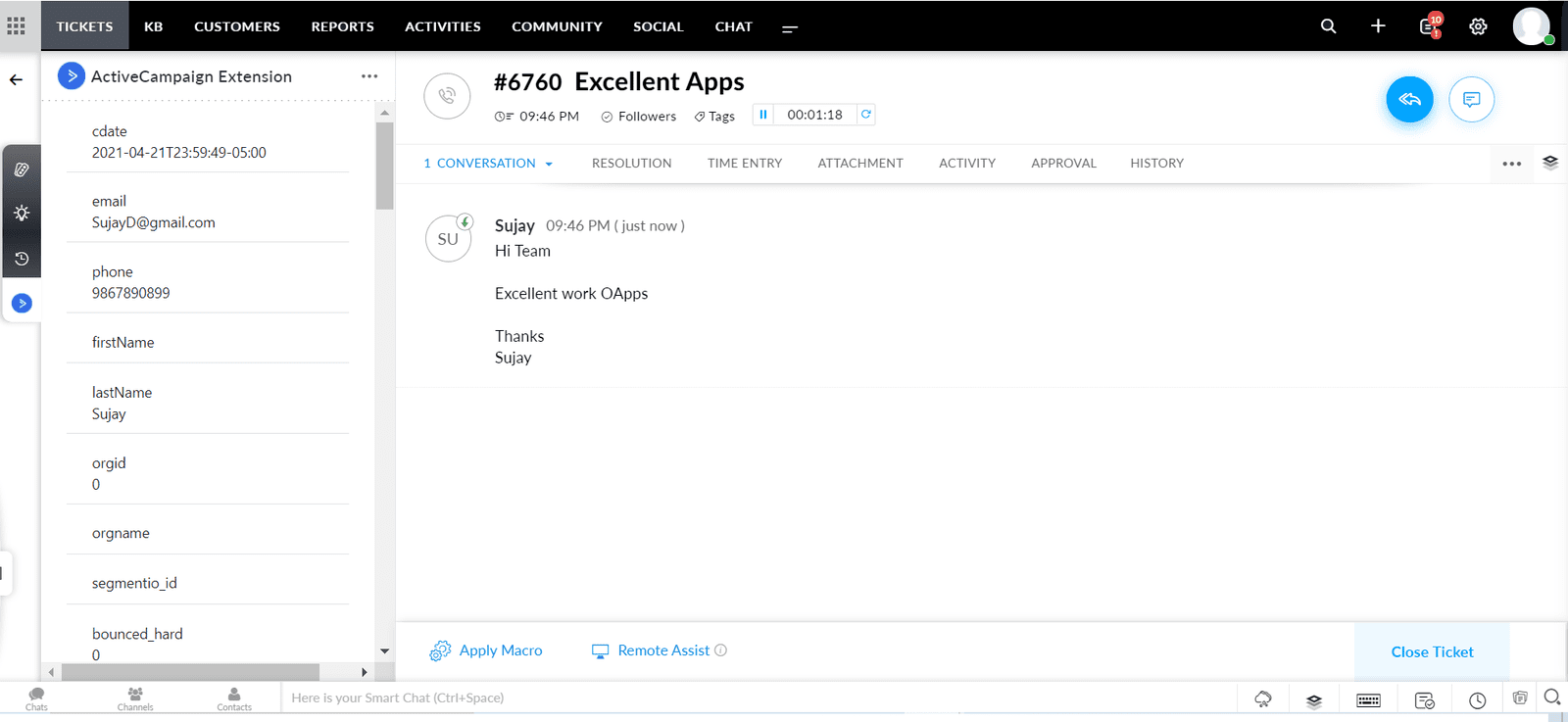Click the SU sender avatar
The width and height of the screenshot is (1568, 722).
click(448, 238)
